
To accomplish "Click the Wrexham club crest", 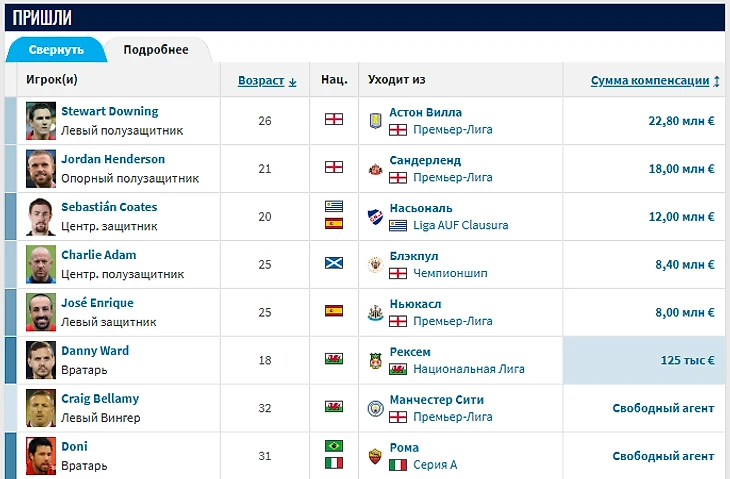I will [376, 360].
